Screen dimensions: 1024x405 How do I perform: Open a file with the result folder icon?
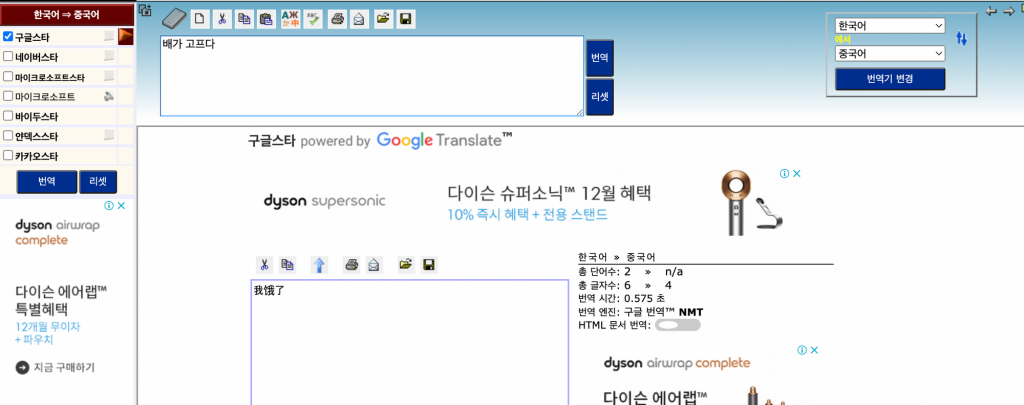tap(406, 265)
